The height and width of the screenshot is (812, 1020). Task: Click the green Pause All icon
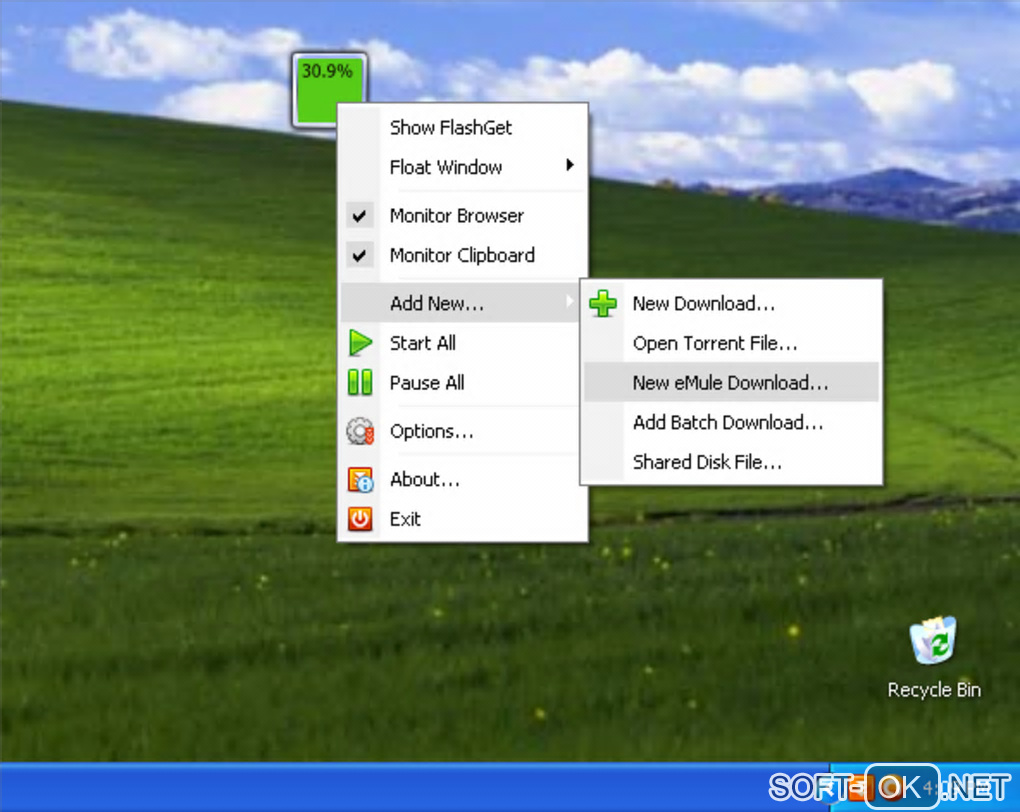point(360,383)
